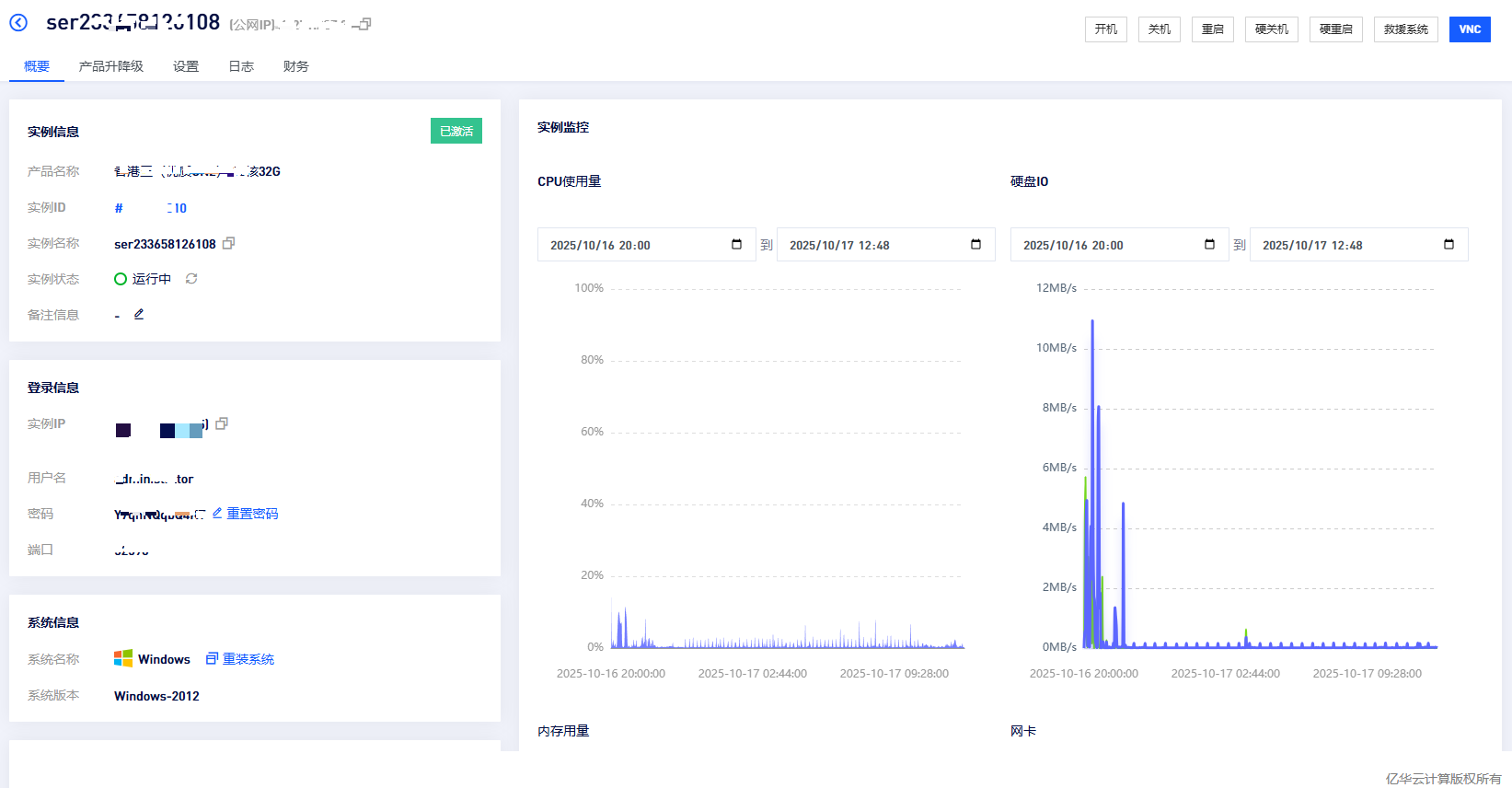Screen dimensions: 1512x788
Task: Open CPU start date calendar picker
Action: coord(736,245)
